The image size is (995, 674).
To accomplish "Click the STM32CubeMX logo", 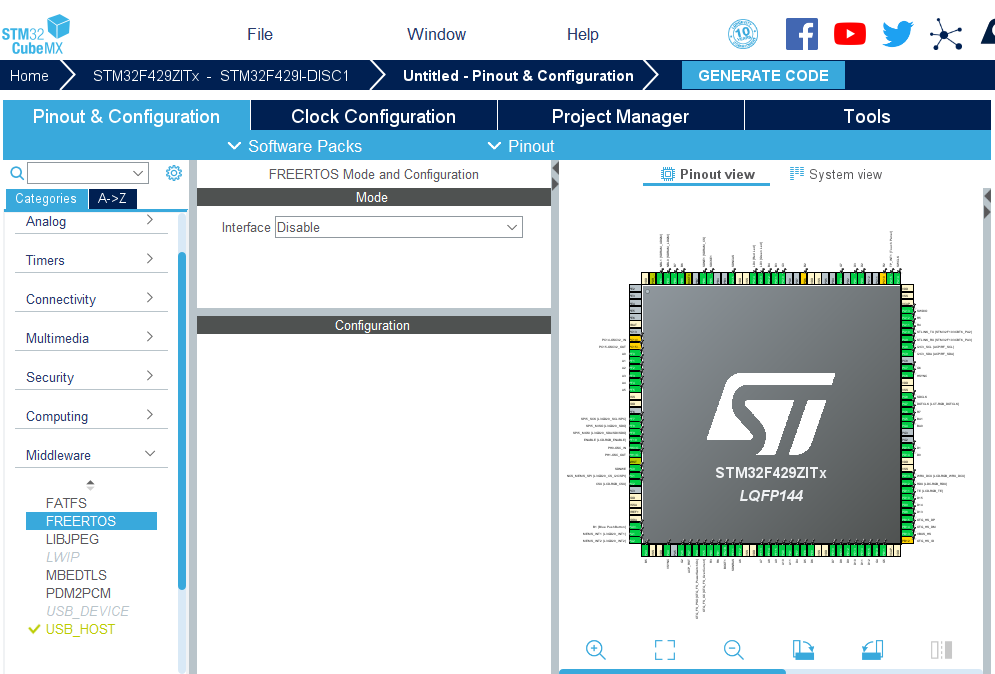I will point(36,35).
